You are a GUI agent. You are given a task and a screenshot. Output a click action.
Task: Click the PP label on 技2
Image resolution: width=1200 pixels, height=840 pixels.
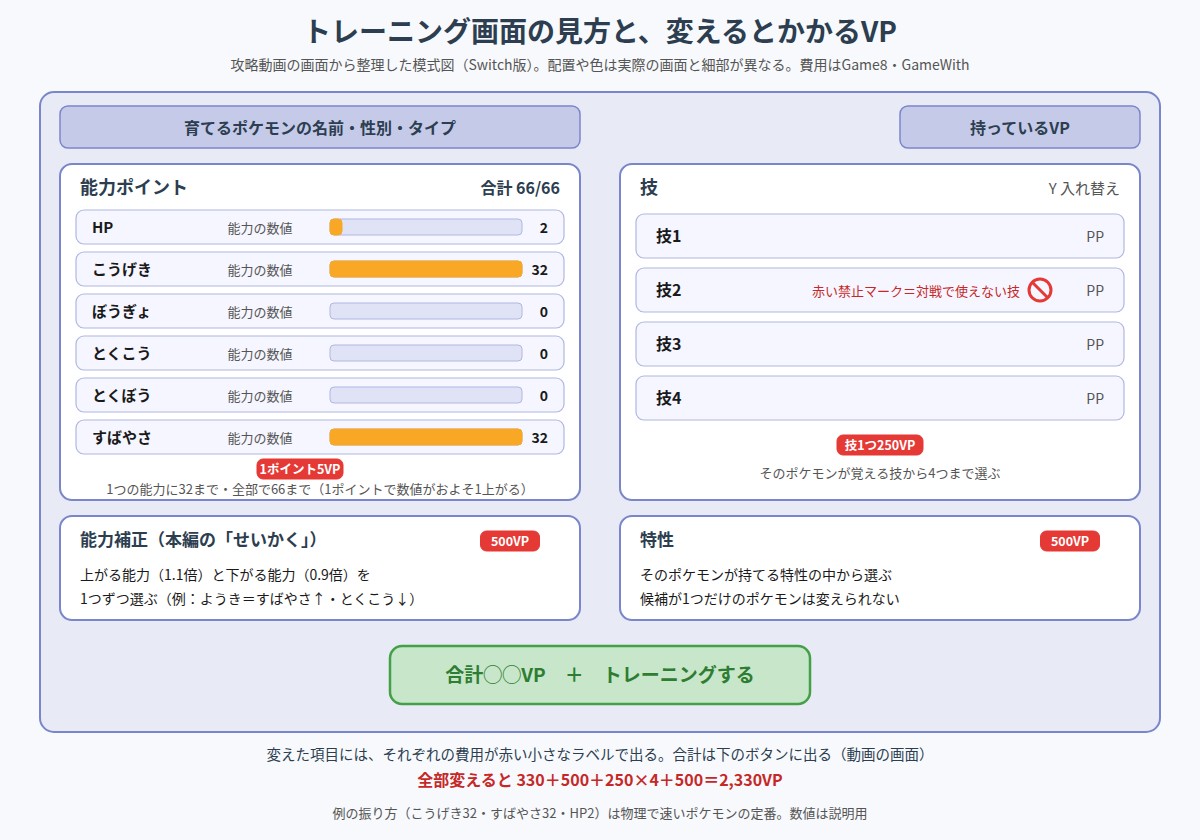click(x=1095, y=291)
